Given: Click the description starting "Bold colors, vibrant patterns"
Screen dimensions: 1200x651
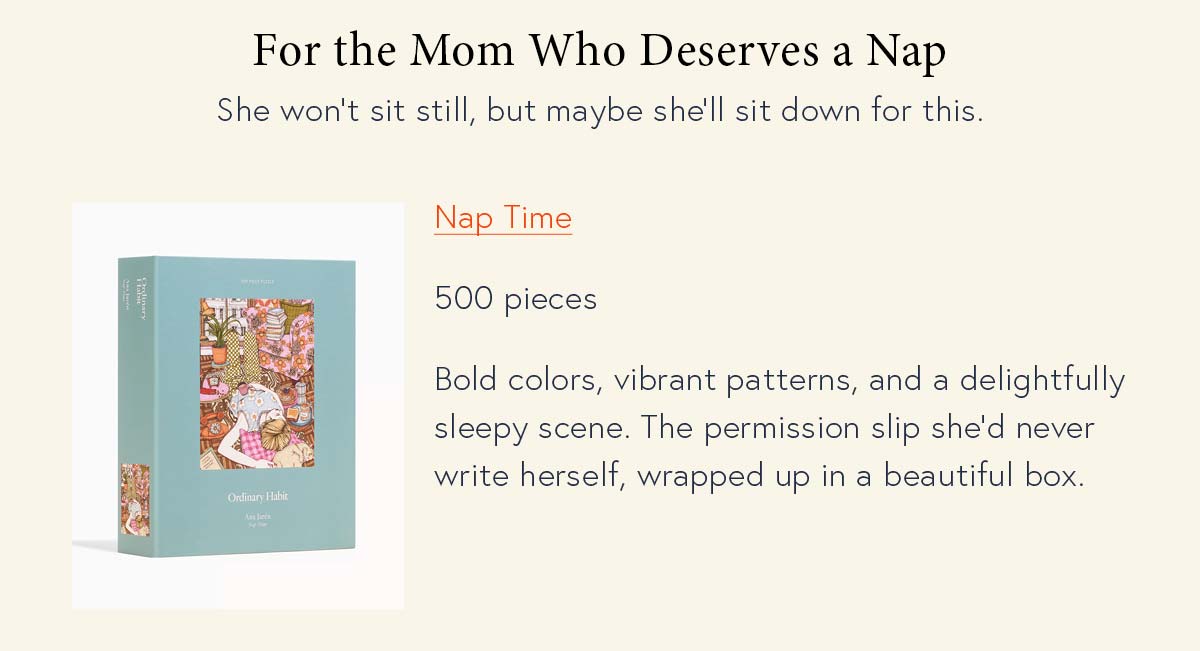Looking at the screenshot, I should (780, 427).
